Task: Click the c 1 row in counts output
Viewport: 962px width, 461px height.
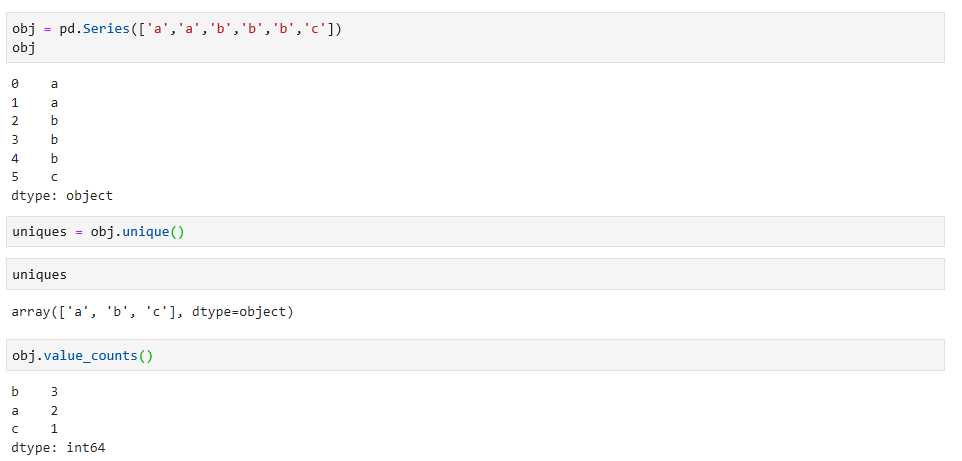Action: click(34, 428)
